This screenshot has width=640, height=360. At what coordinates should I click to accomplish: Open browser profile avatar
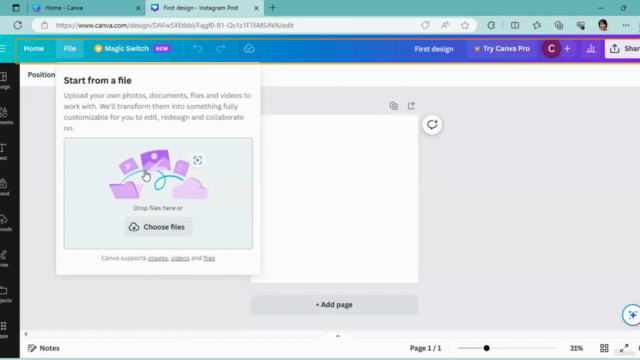click(x=603, y=25)
